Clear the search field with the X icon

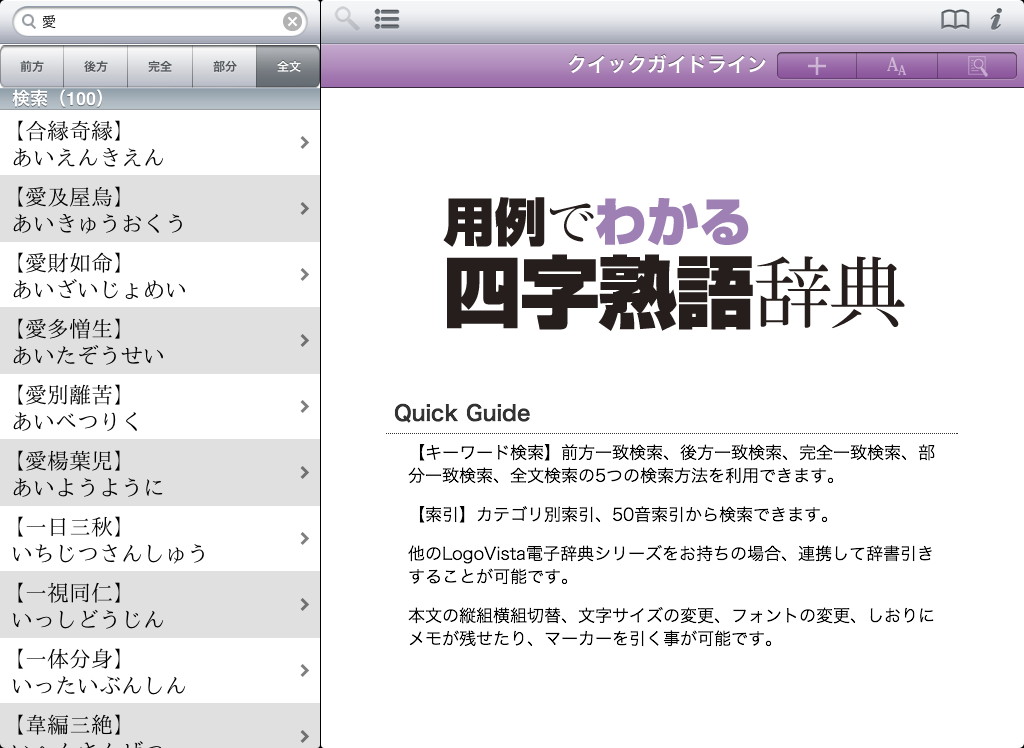[x=292, y=21]
